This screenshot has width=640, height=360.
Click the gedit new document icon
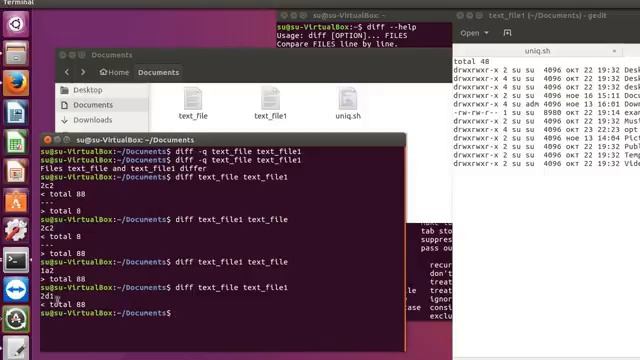(x=507, y=33)
